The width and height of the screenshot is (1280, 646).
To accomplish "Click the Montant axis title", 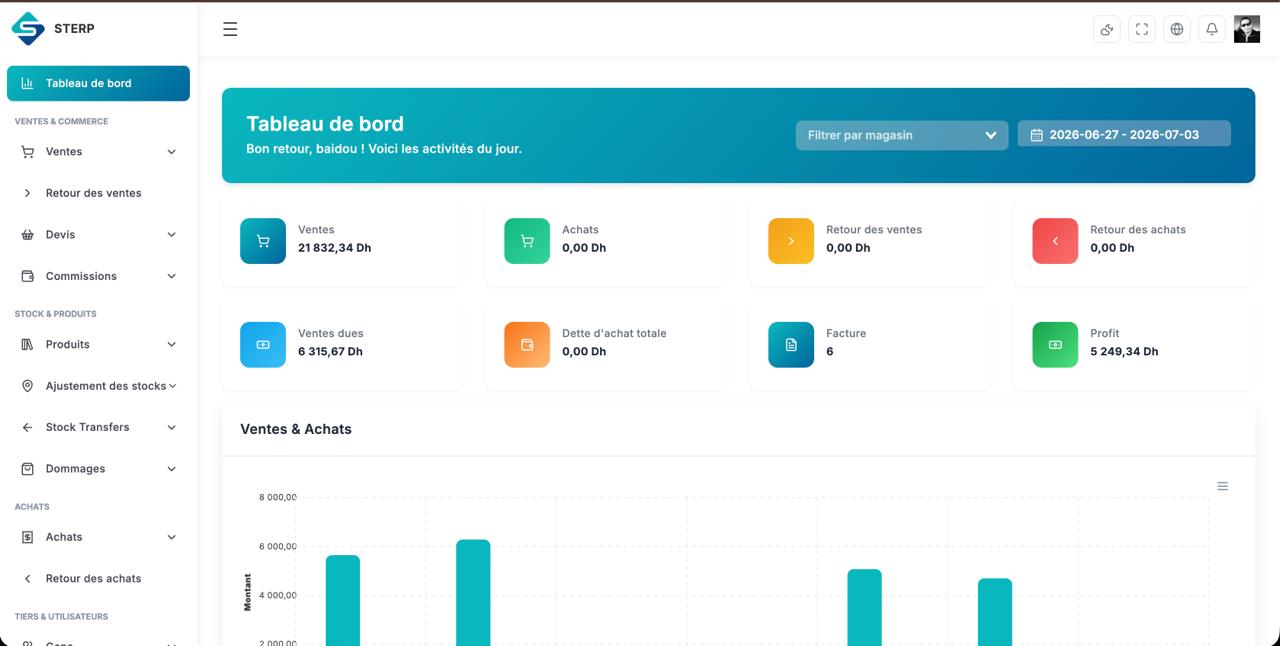I will pos(248,592).
